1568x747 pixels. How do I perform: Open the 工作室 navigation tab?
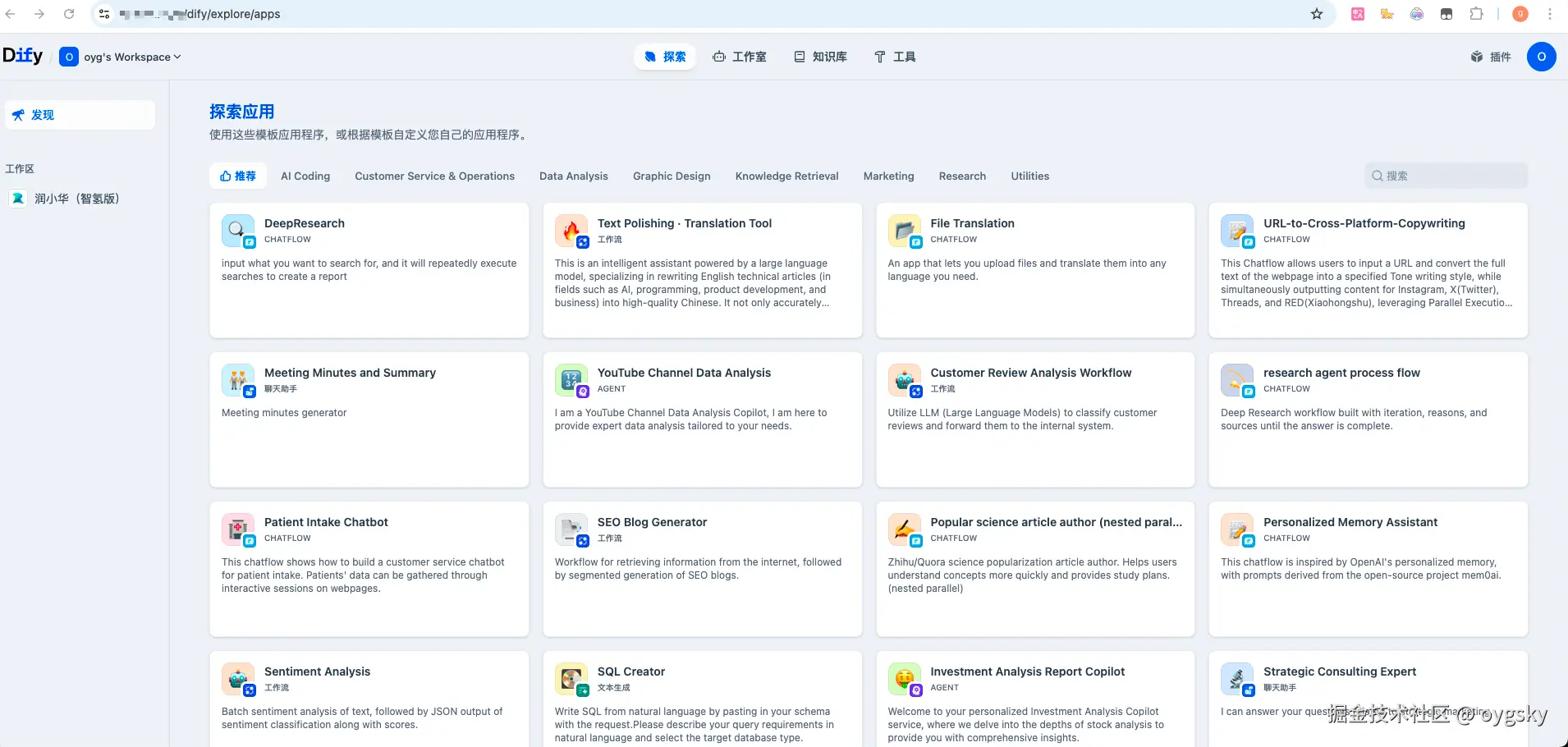click(x=740, y=57)
